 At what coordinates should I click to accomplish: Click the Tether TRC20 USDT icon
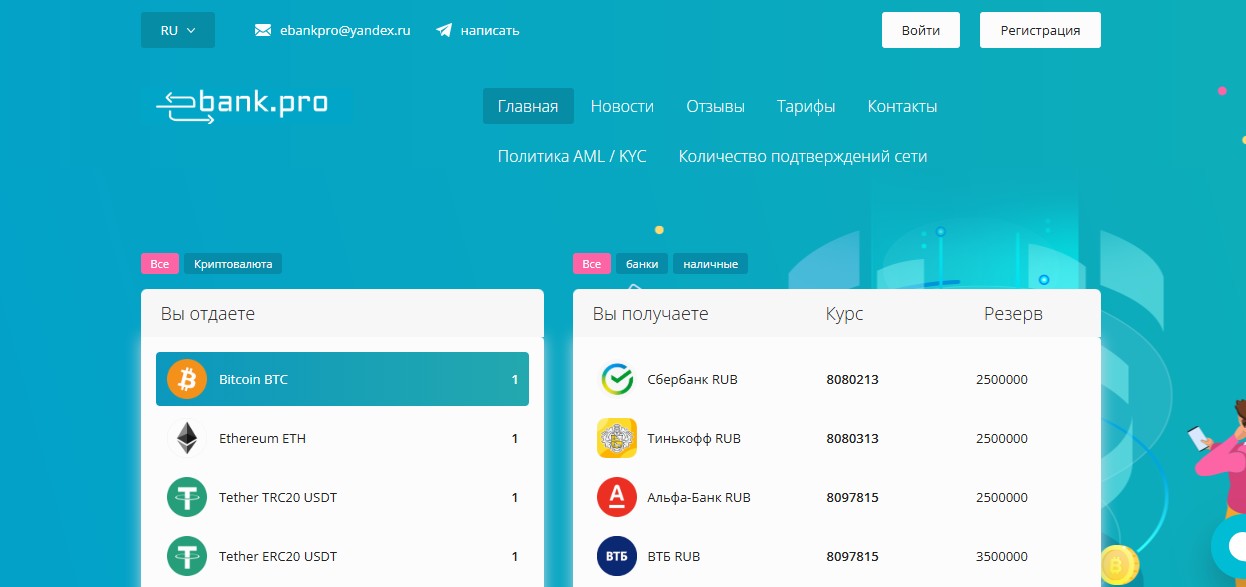point(186,497)
